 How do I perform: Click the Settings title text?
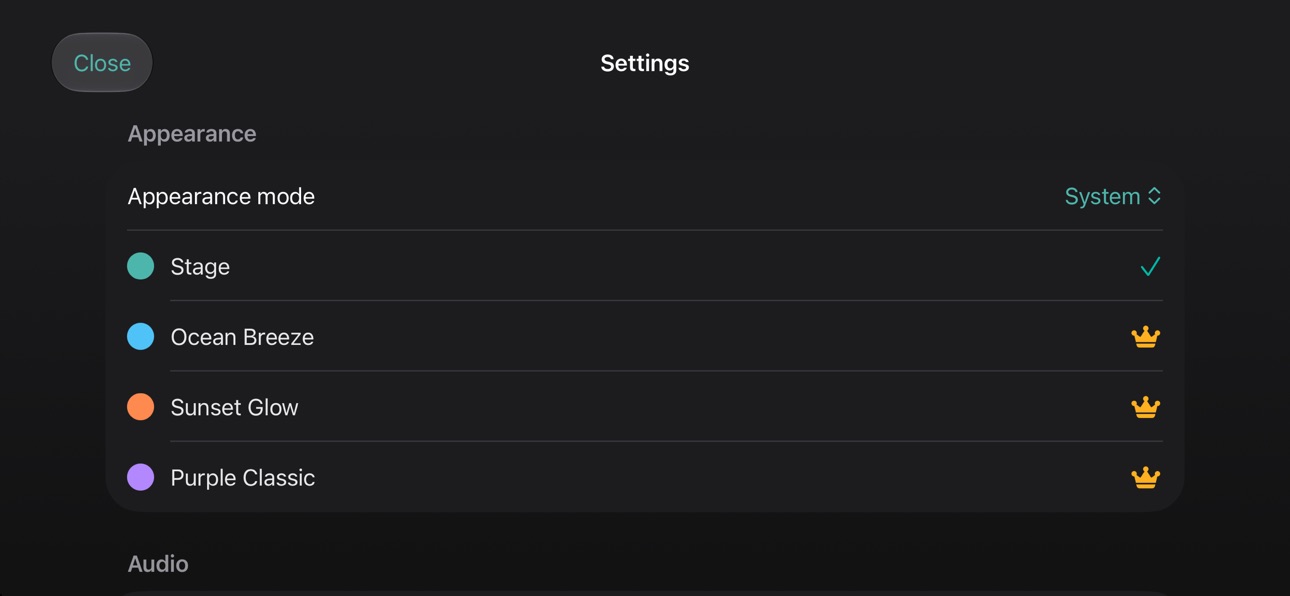pos(645,63)
